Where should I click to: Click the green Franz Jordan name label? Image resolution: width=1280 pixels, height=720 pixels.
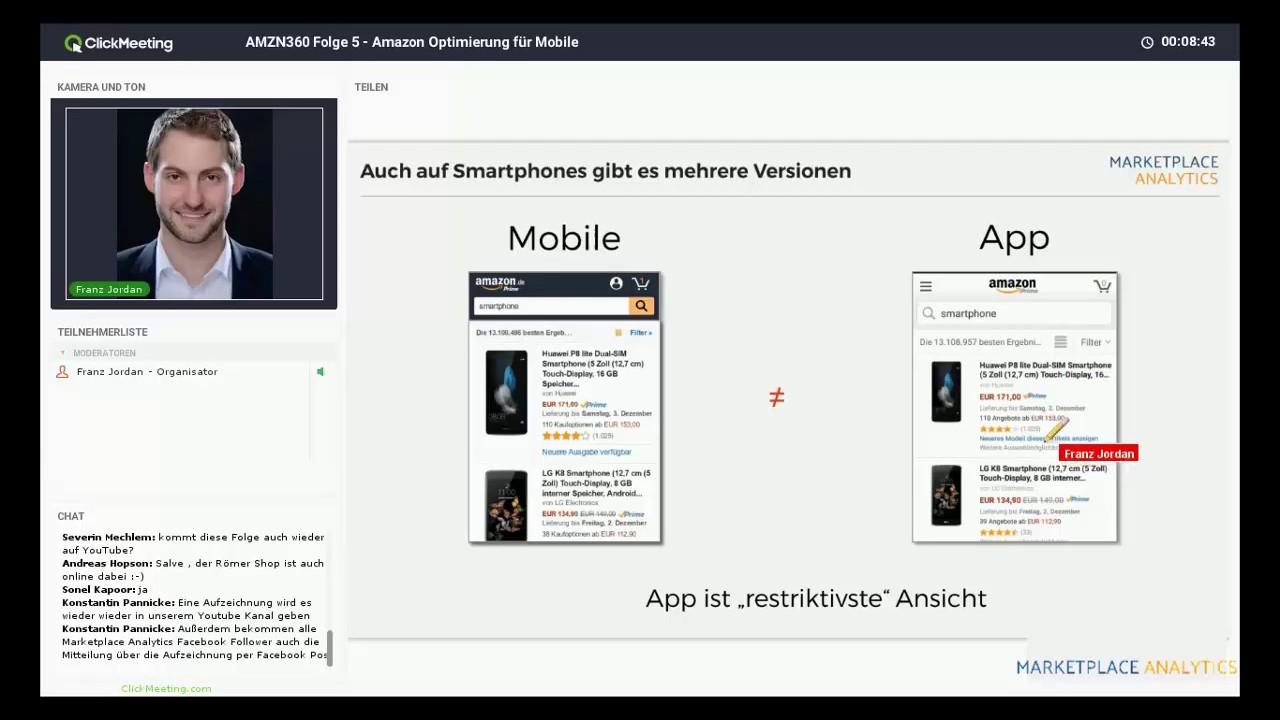(109, 290)
